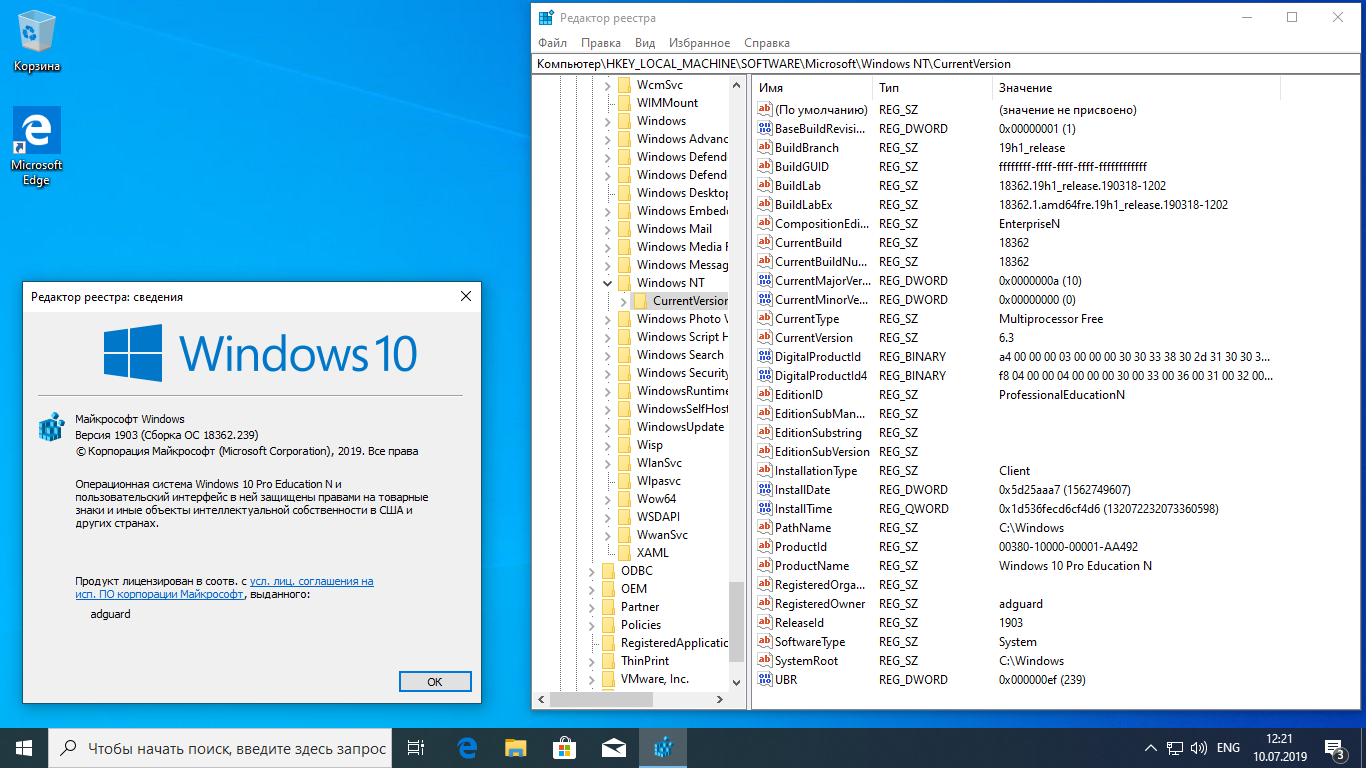Screen dimensions: 1366x768
Task: Expand the Windows Search key
Action: click(x=607, y=355)
